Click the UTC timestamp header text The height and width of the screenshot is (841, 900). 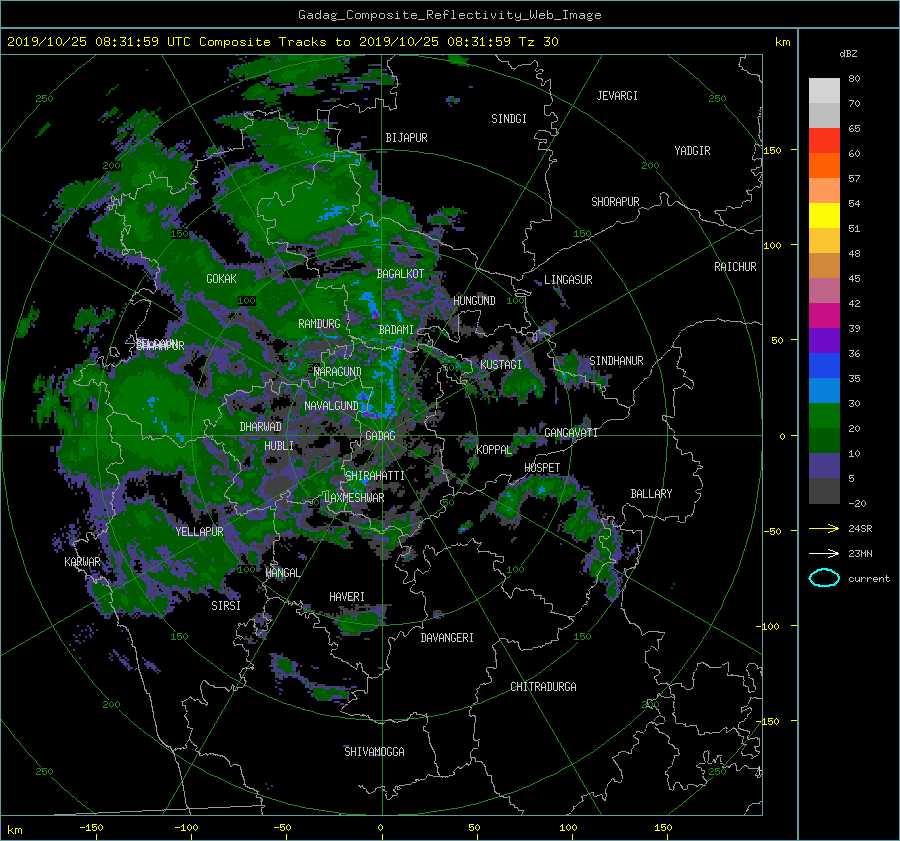click(x=282, y=42)
